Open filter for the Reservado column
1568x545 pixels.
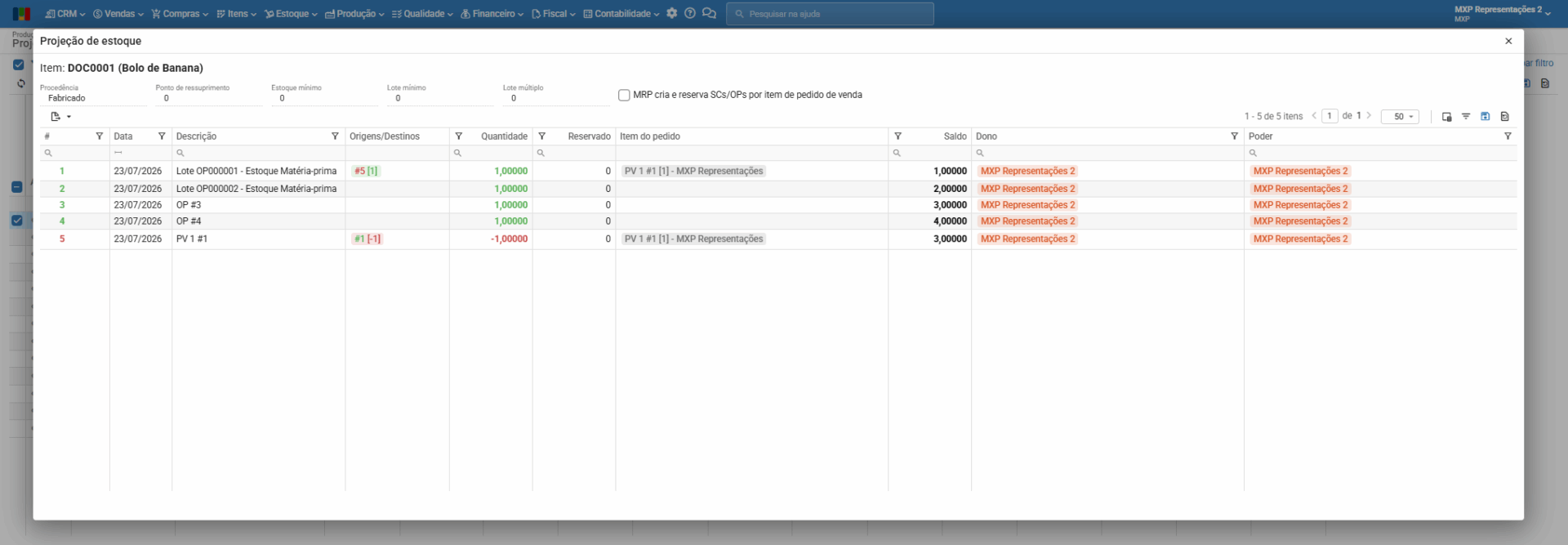[x=542, y=136]
